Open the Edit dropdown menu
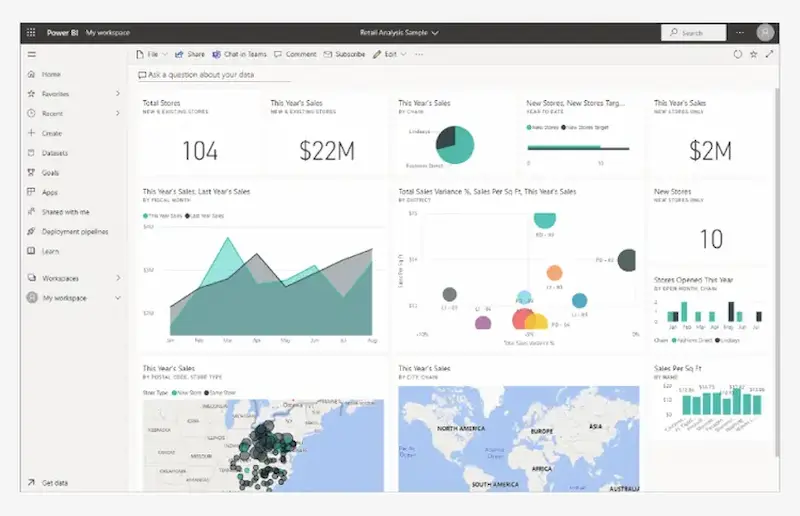This screenshot has width=800, height=516. coord(389,54)
